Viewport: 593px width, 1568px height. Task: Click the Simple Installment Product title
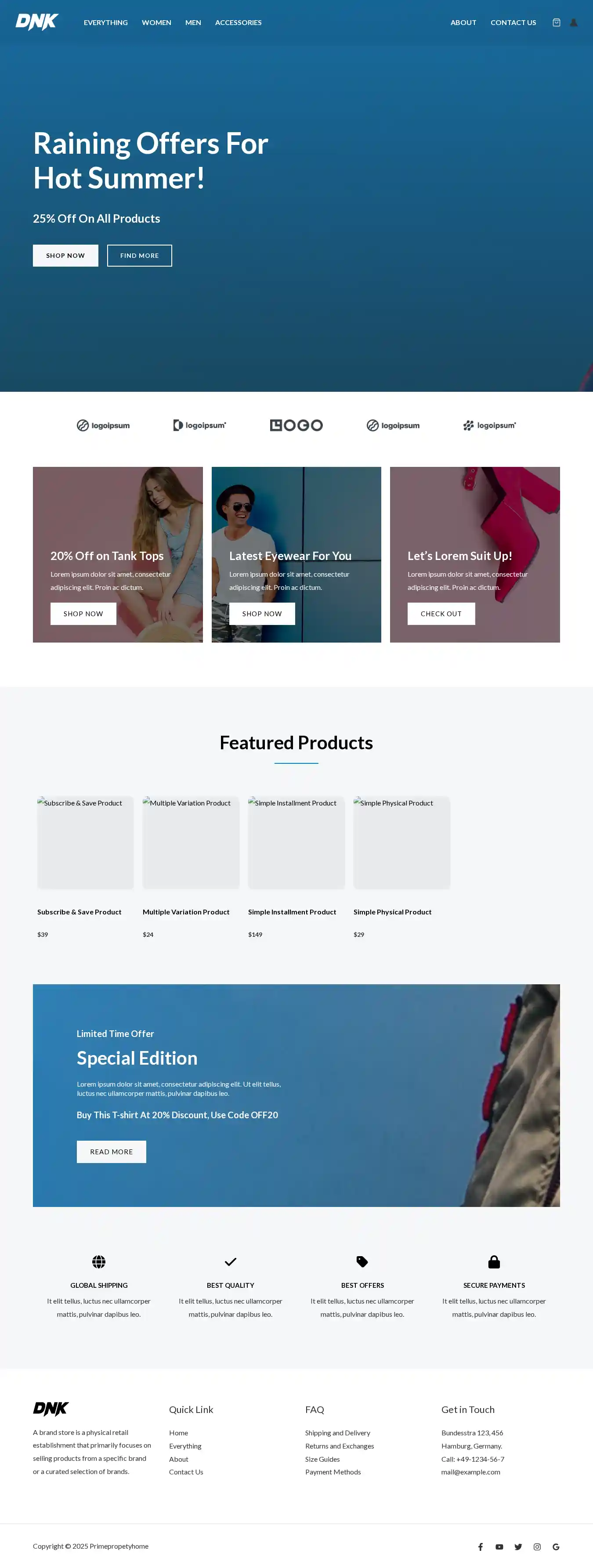click(292, 912)
